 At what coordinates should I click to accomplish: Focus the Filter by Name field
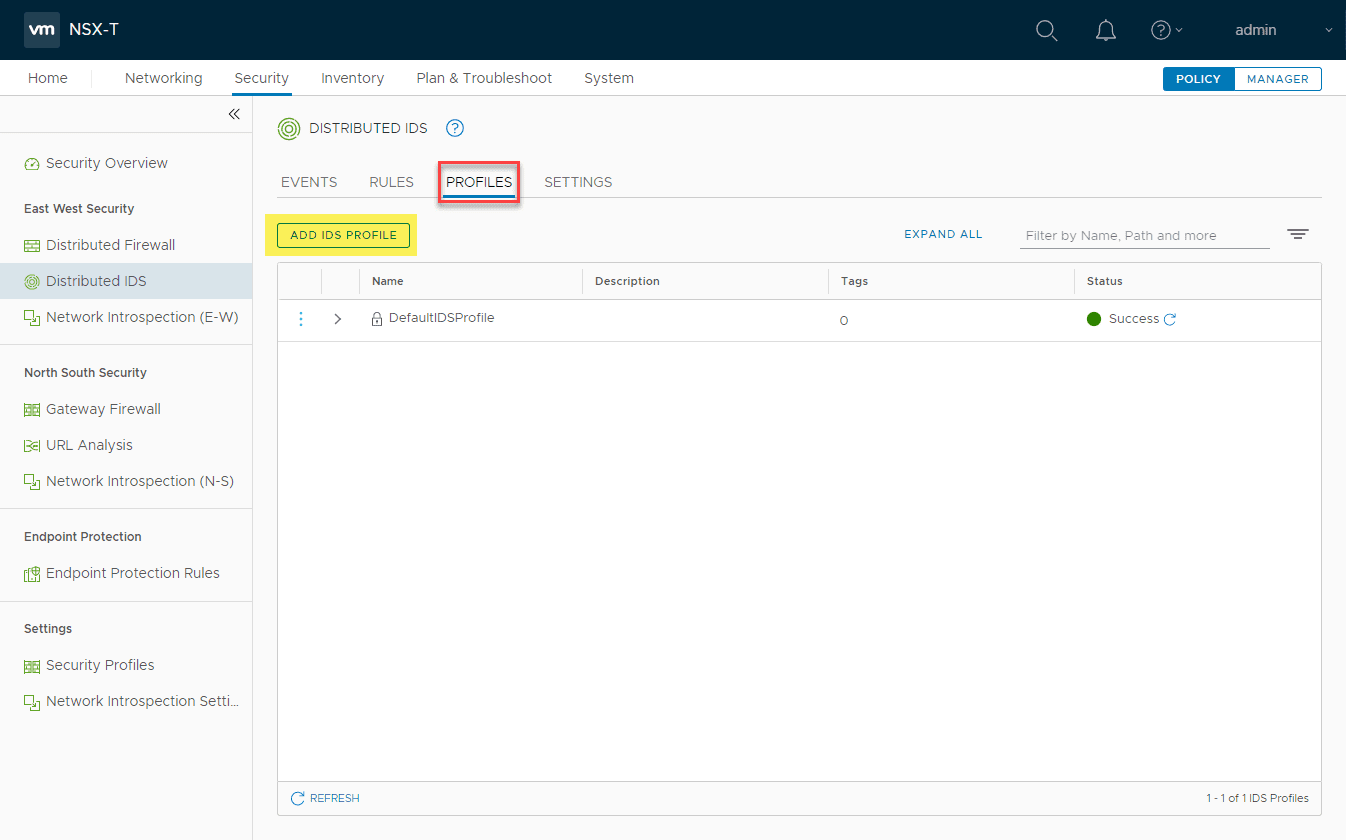(1145, 236)
